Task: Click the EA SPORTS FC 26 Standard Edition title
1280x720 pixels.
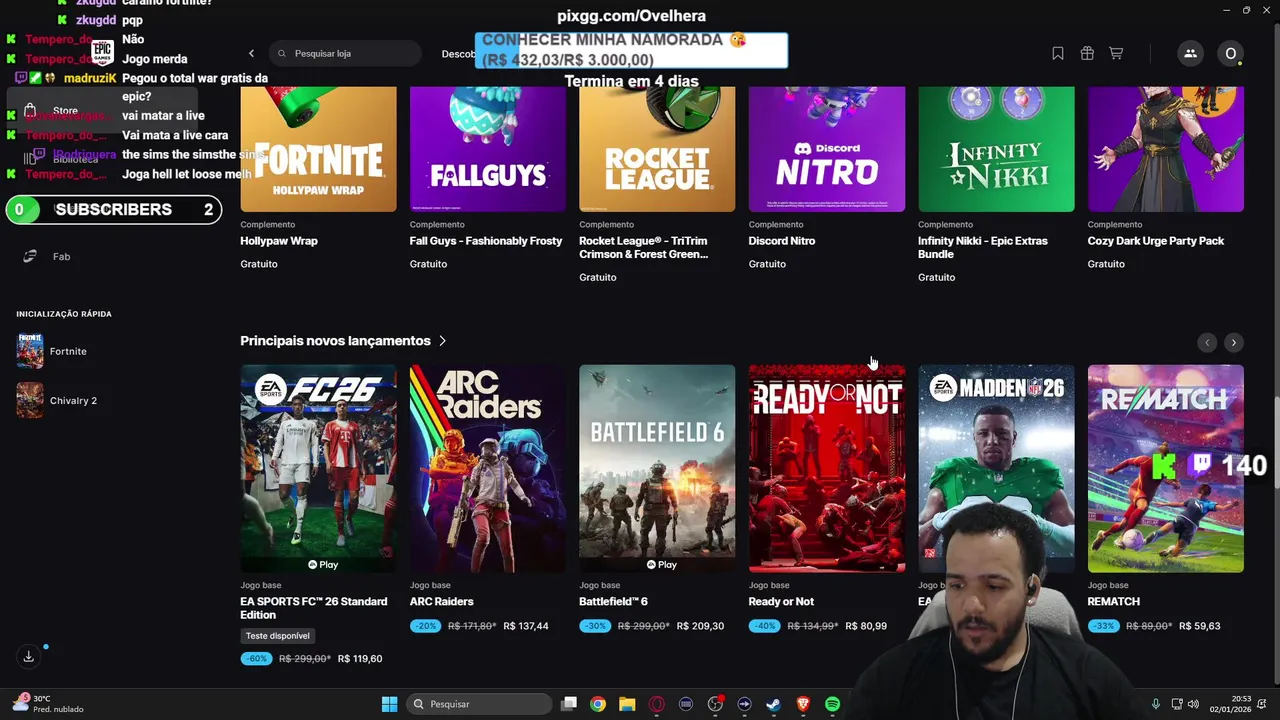Action: coord(314,608)
